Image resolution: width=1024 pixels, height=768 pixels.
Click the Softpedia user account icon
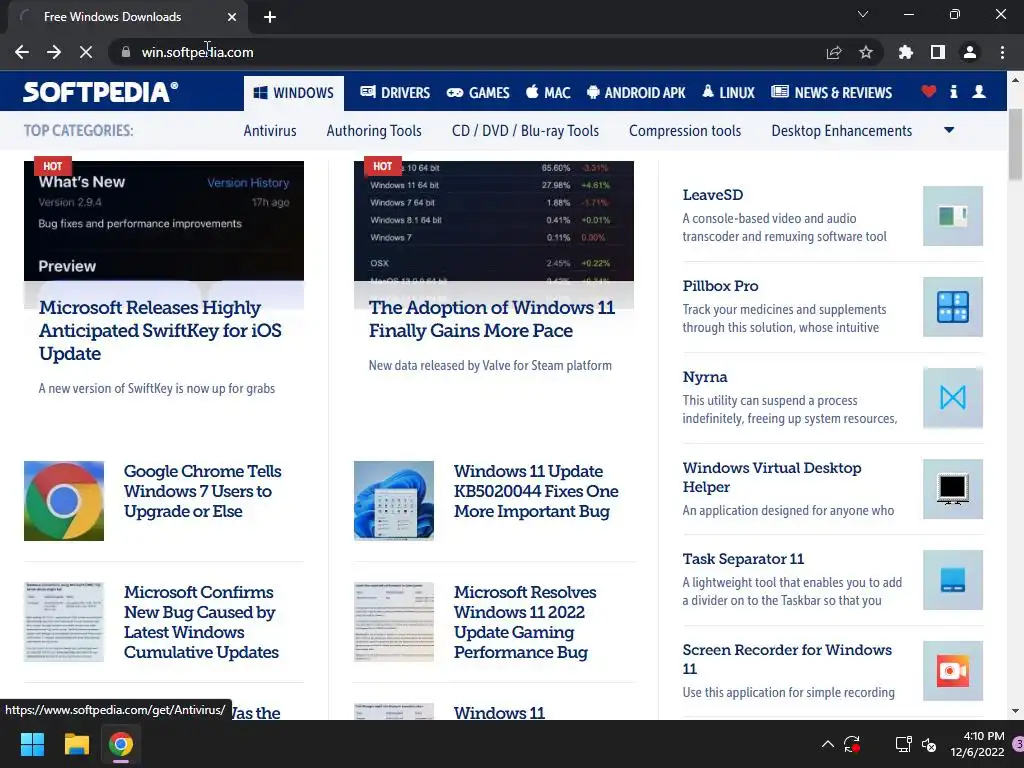[x=979, y=92]
